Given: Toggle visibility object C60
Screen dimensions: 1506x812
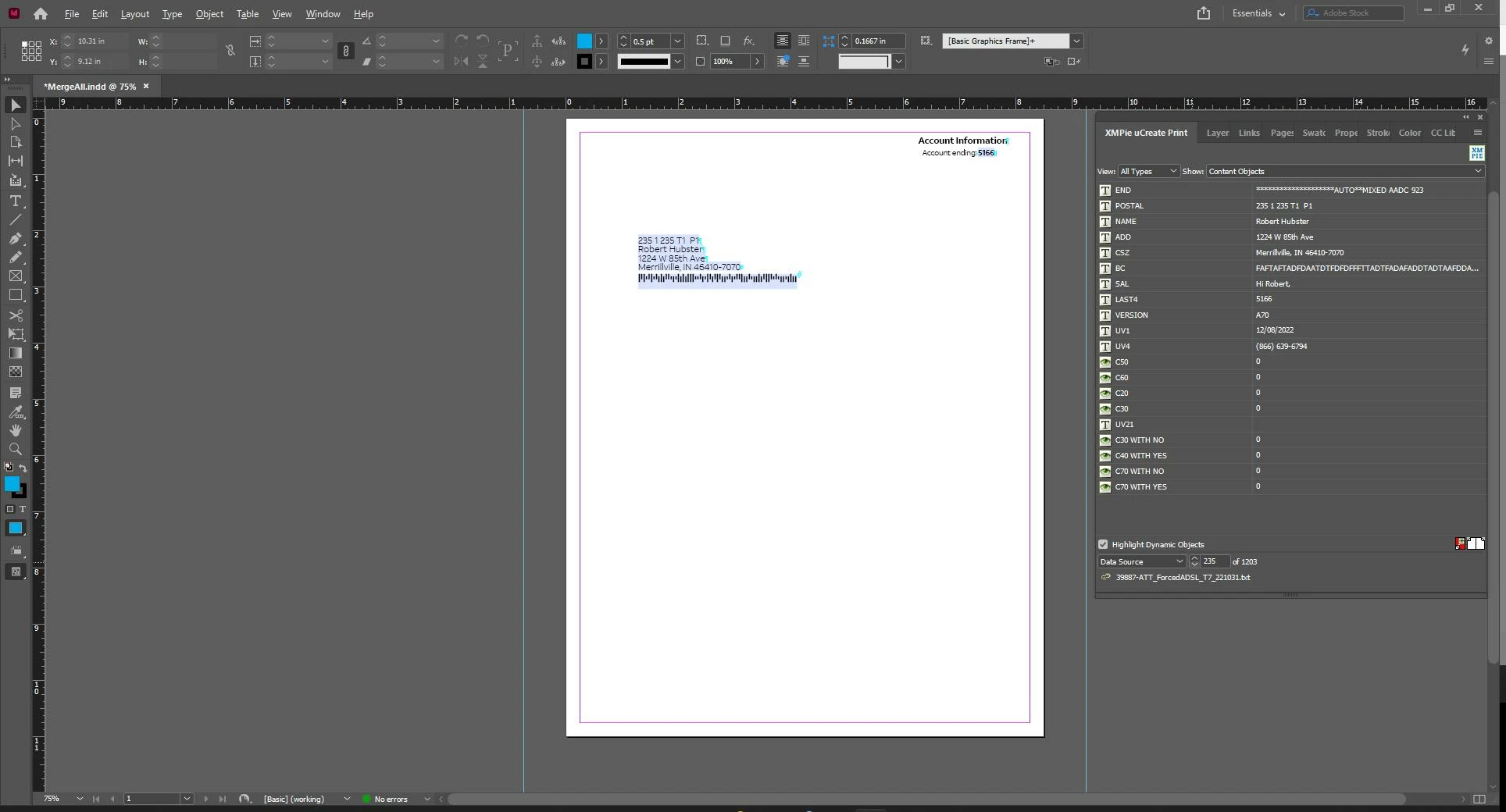Looking at the screenshot, I should (x=1105, y=378).
